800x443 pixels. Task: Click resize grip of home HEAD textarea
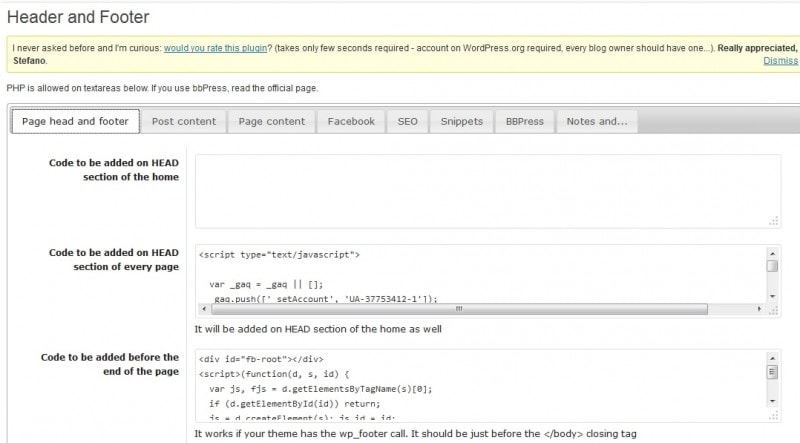pos(773,221)
